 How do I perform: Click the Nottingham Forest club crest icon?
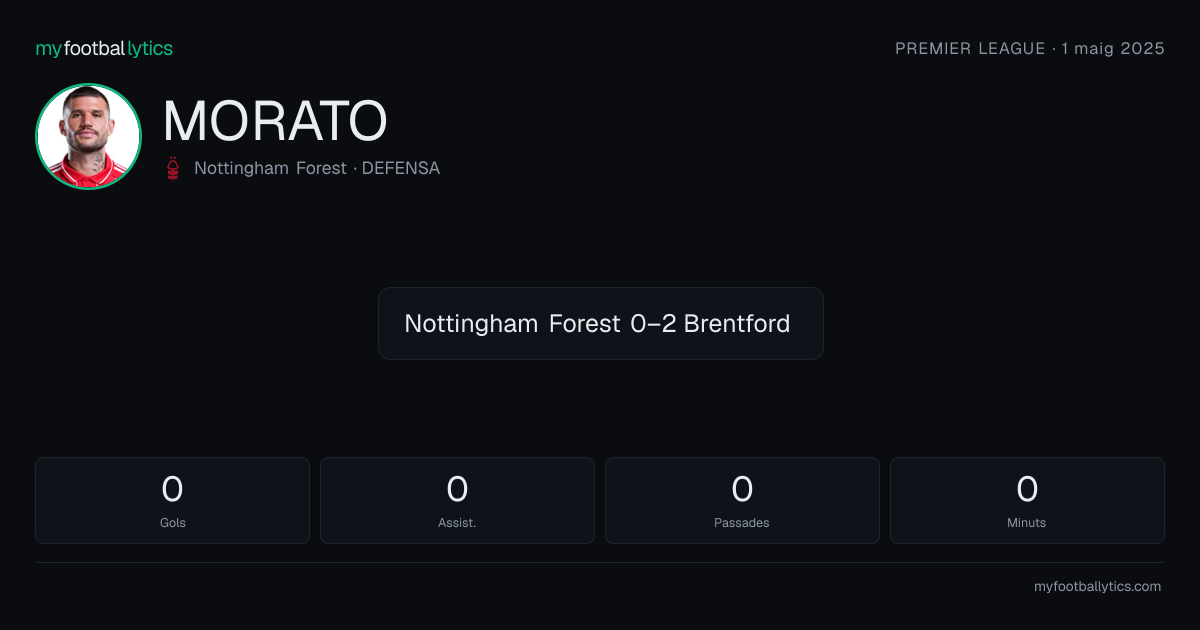(x=173, y=168)
